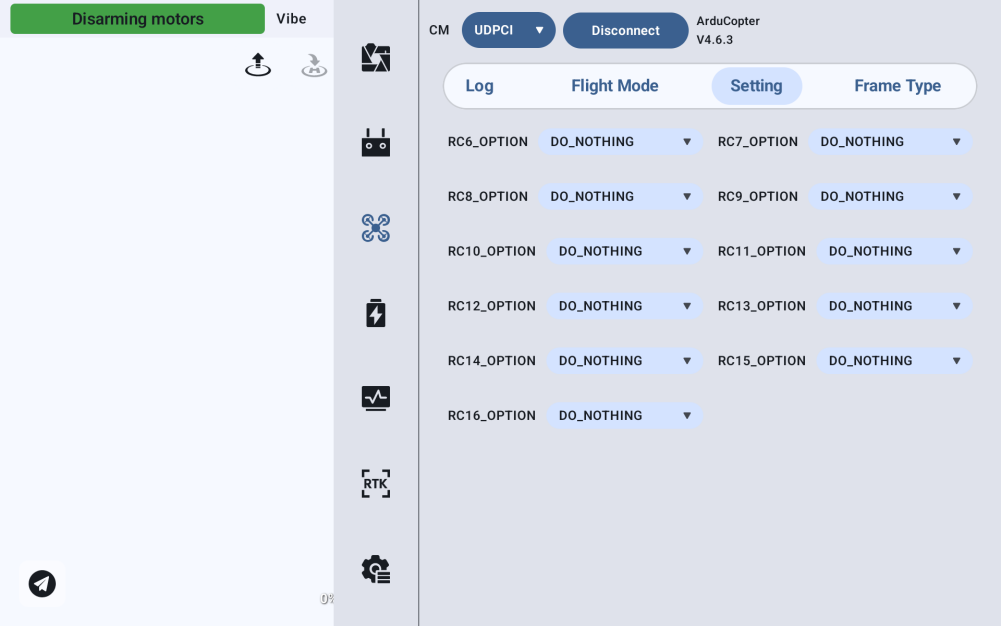Select the quadcopter drone icon
This screenshot has width=1001, height=626.
click(x=375, y=228)
